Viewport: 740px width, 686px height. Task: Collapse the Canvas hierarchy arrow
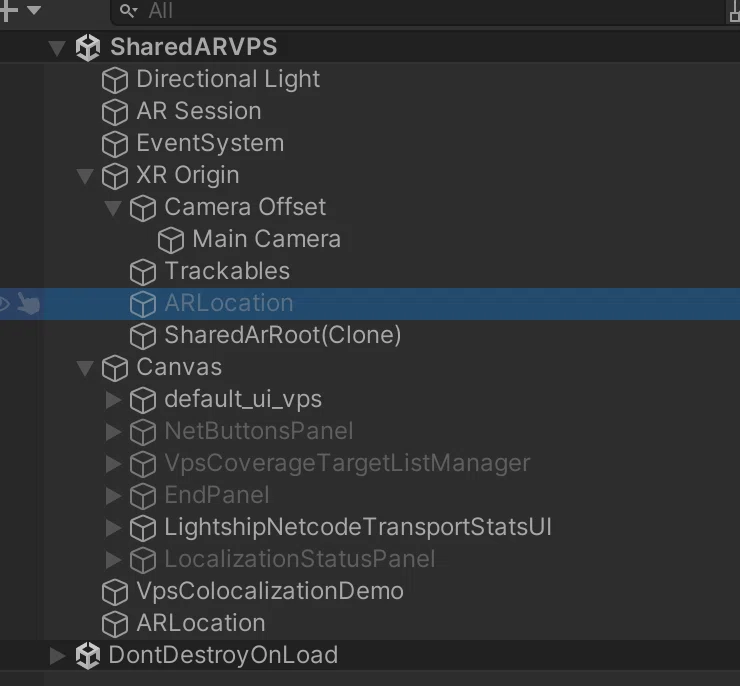pyautogui.click(x=85, y=368)
